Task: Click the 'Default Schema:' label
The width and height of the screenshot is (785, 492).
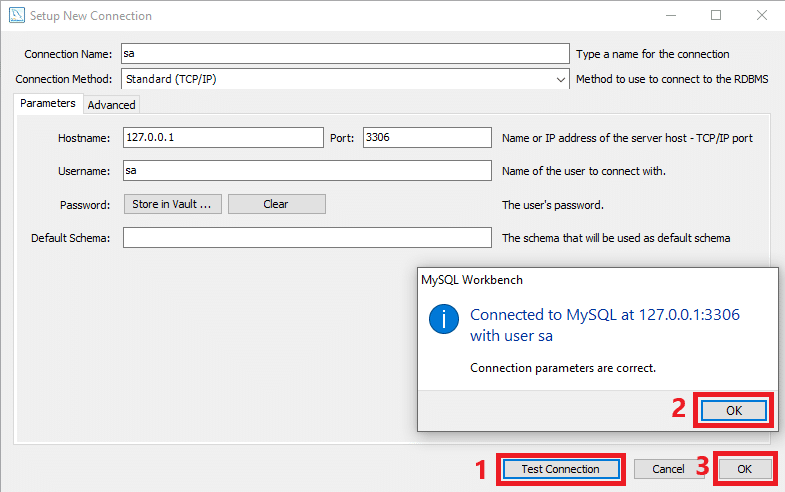Action: pyautogui.click(x=70, y=238)
